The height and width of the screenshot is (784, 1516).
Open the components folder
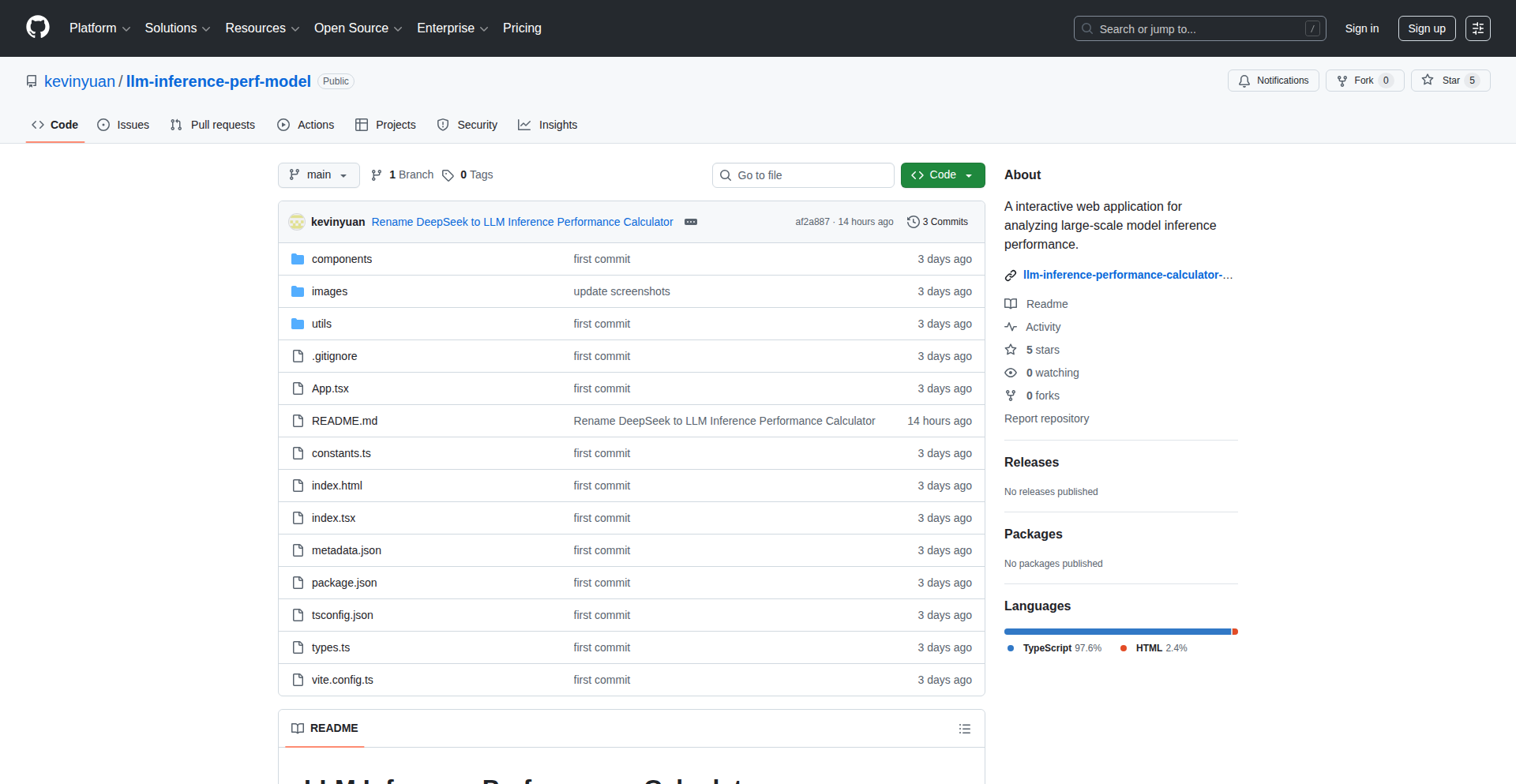(x=341, y=259)
